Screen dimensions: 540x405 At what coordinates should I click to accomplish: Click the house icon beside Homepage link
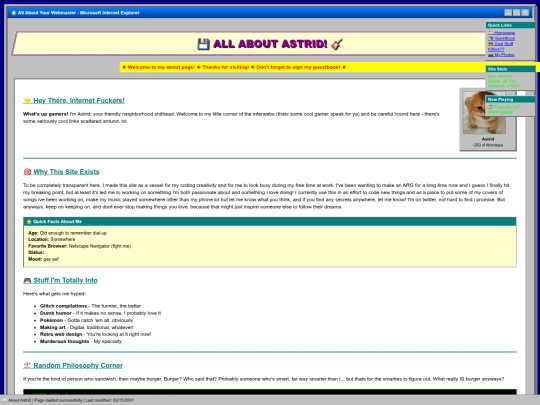point(491,33)
